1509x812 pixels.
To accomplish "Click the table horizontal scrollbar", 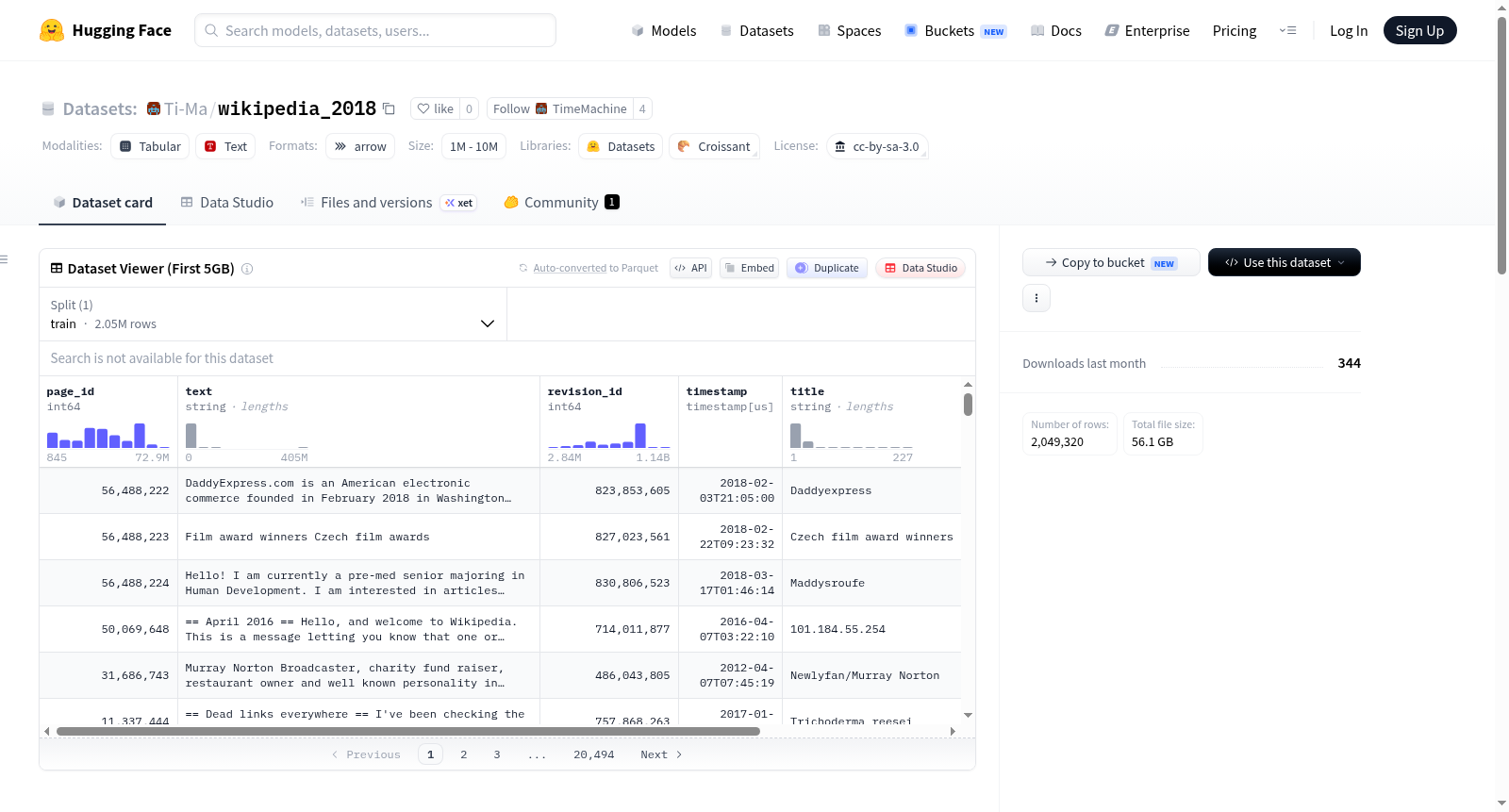I will [x=408, y=731].
